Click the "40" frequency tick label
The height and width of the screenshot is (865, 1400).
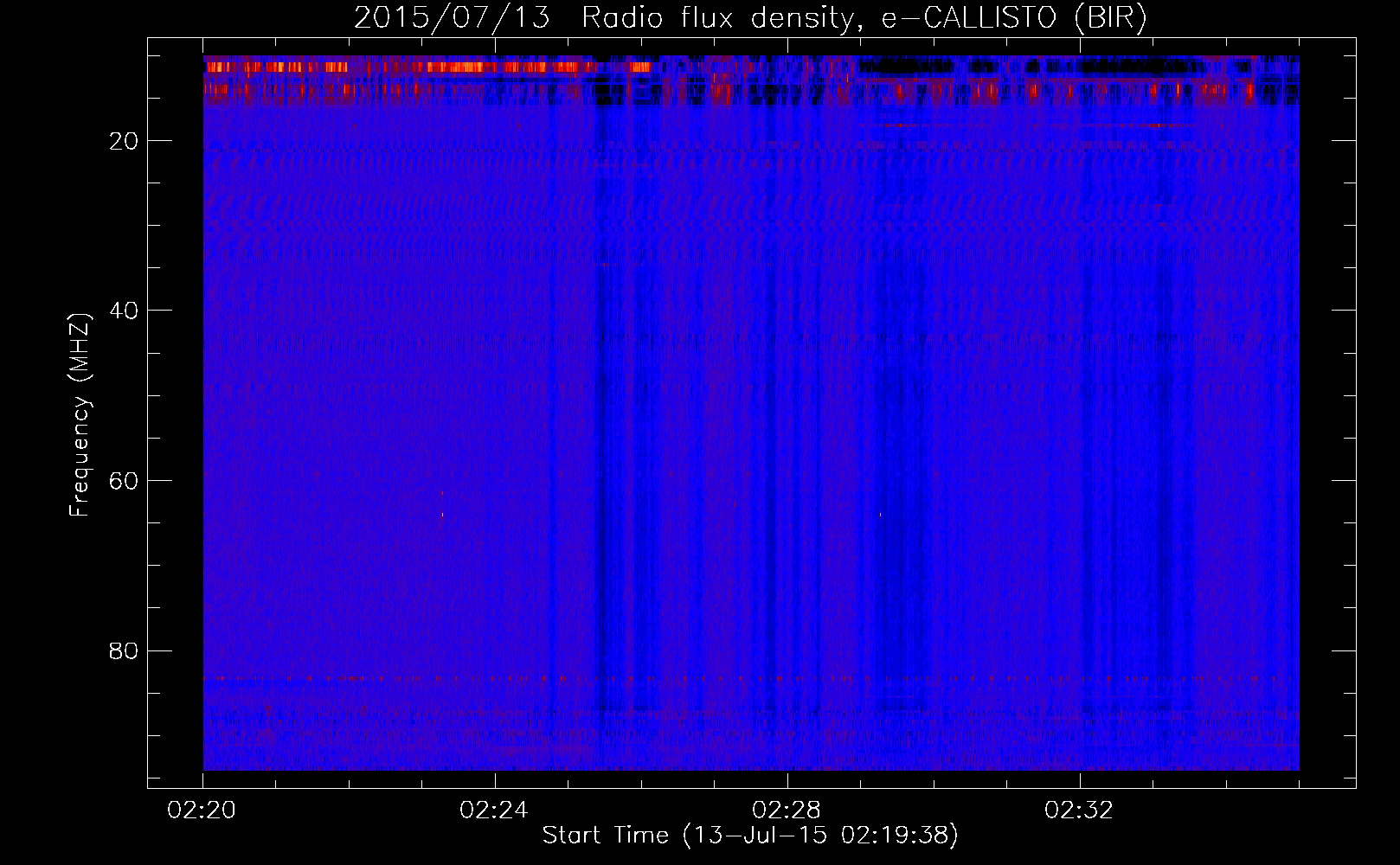click(x=125, y=311)
